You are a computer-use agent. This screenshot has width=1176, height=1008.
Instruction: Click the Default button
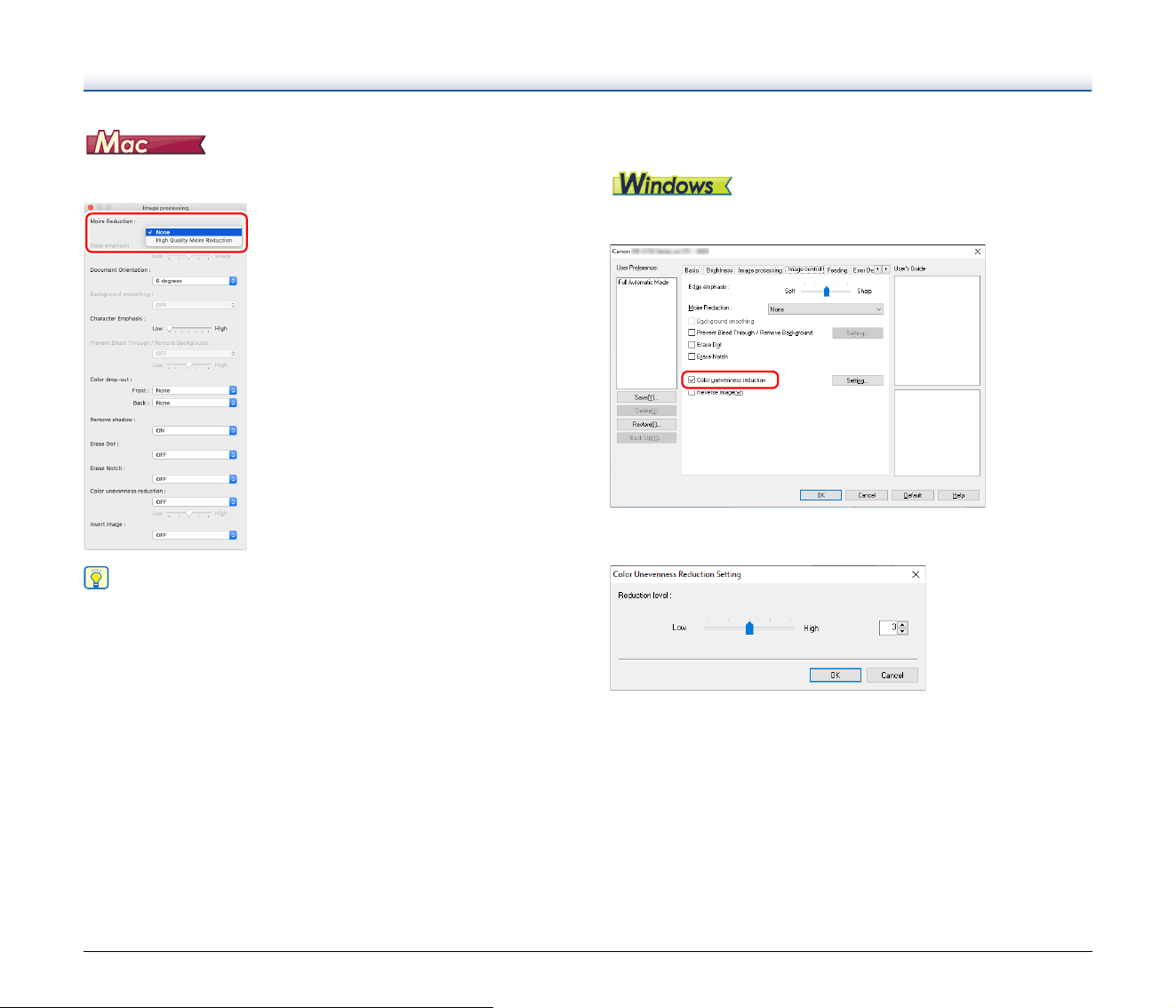[x=912, y=495]
